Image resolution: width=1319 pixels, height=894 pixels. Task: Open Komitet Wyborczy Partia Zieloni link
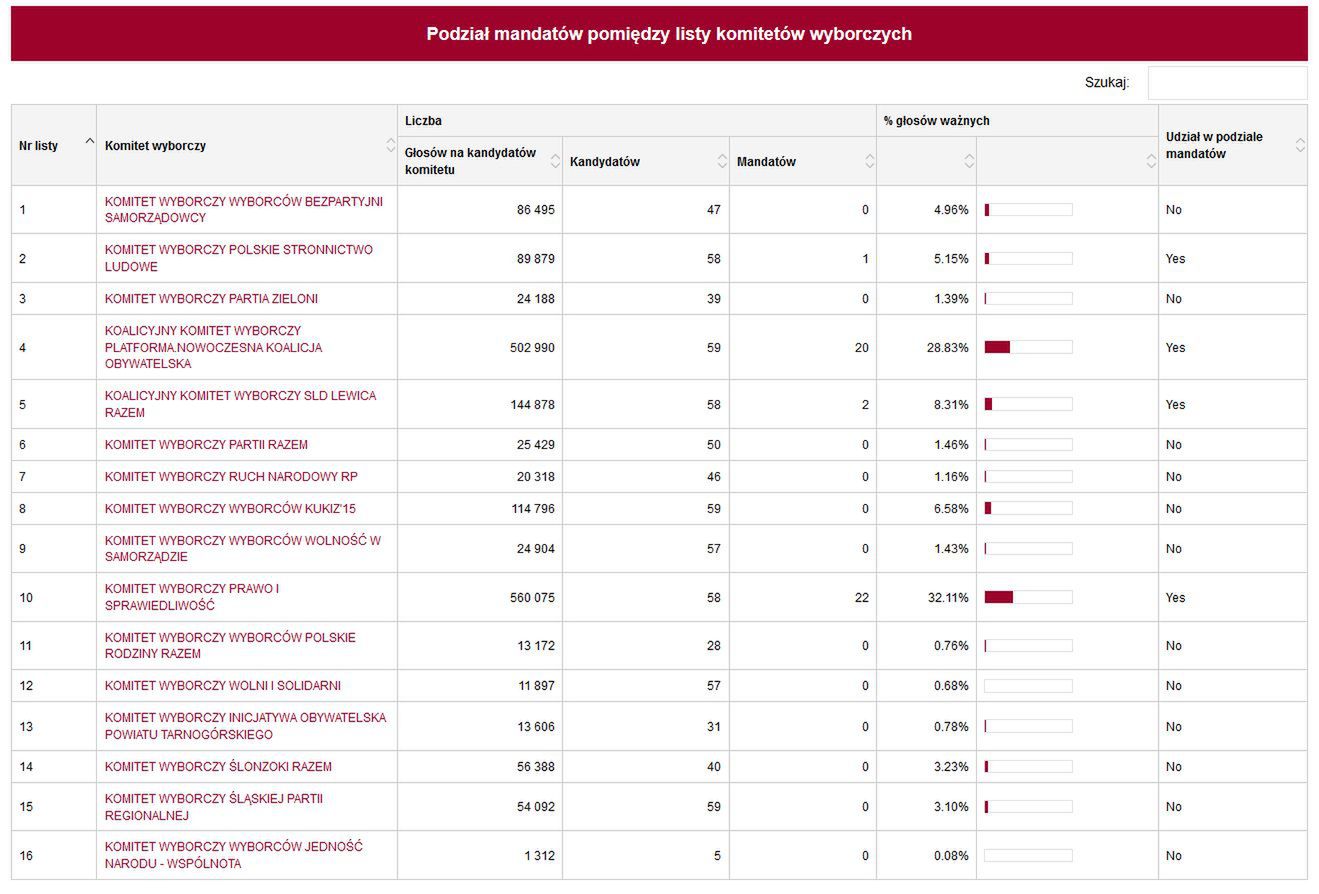[211, 299]
